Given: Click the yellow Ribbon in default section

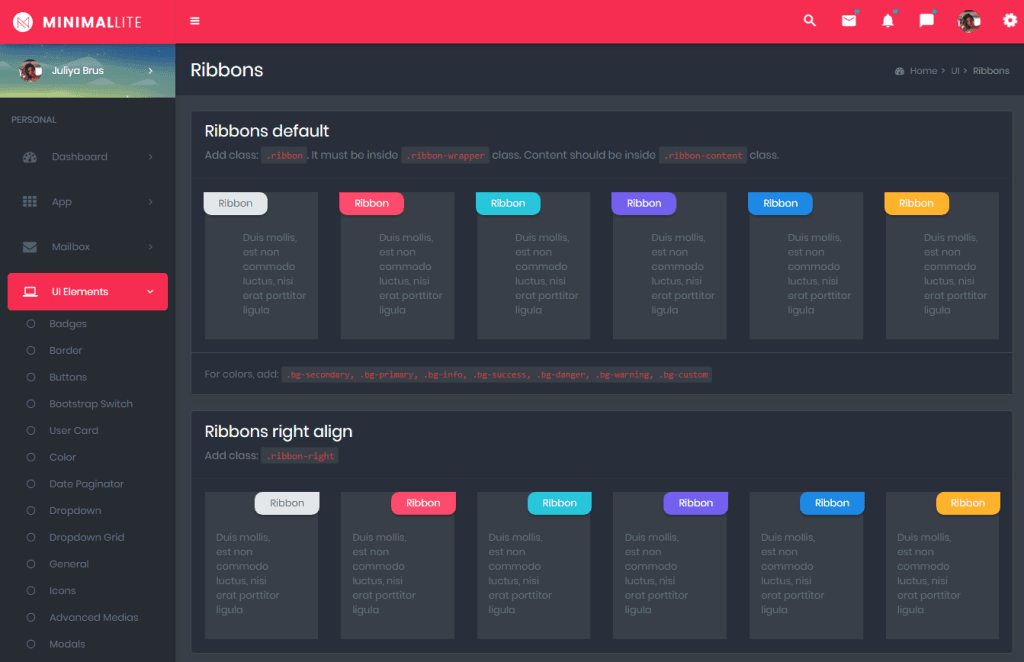Looking at the screenshot, I should tap(916, 204).
